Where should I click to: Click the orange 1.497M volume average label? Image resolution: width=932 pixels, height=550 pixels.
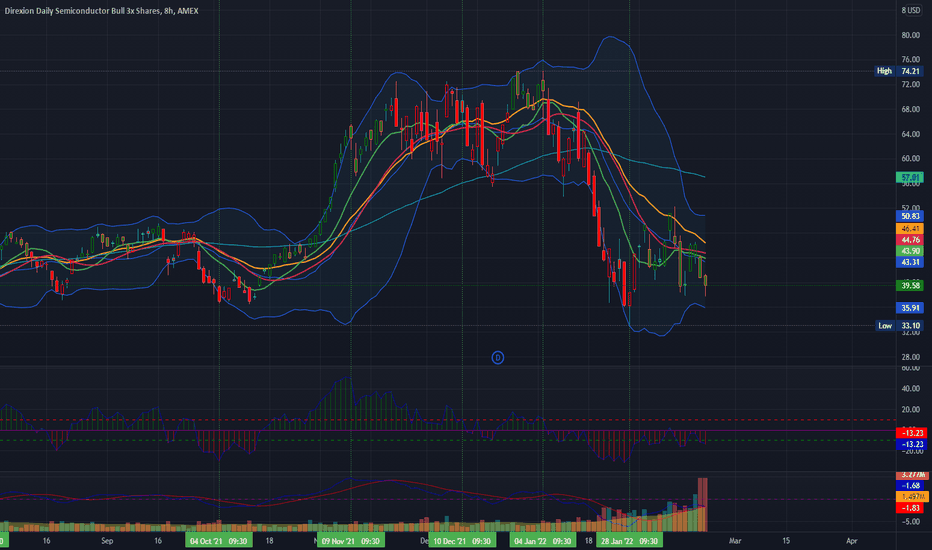pos(911,496)
